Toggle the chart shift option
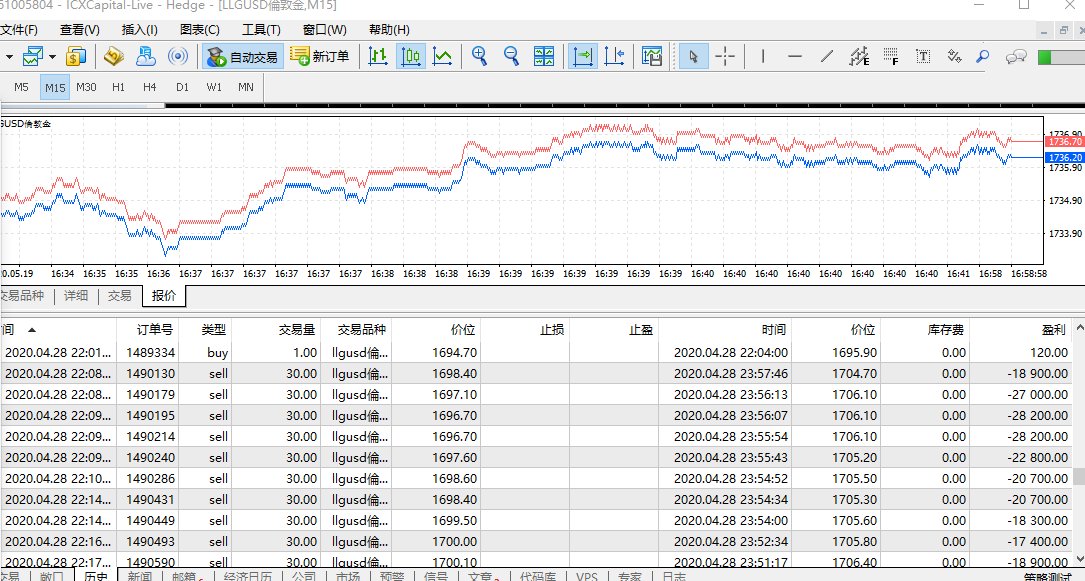 [x=615, y=56]
